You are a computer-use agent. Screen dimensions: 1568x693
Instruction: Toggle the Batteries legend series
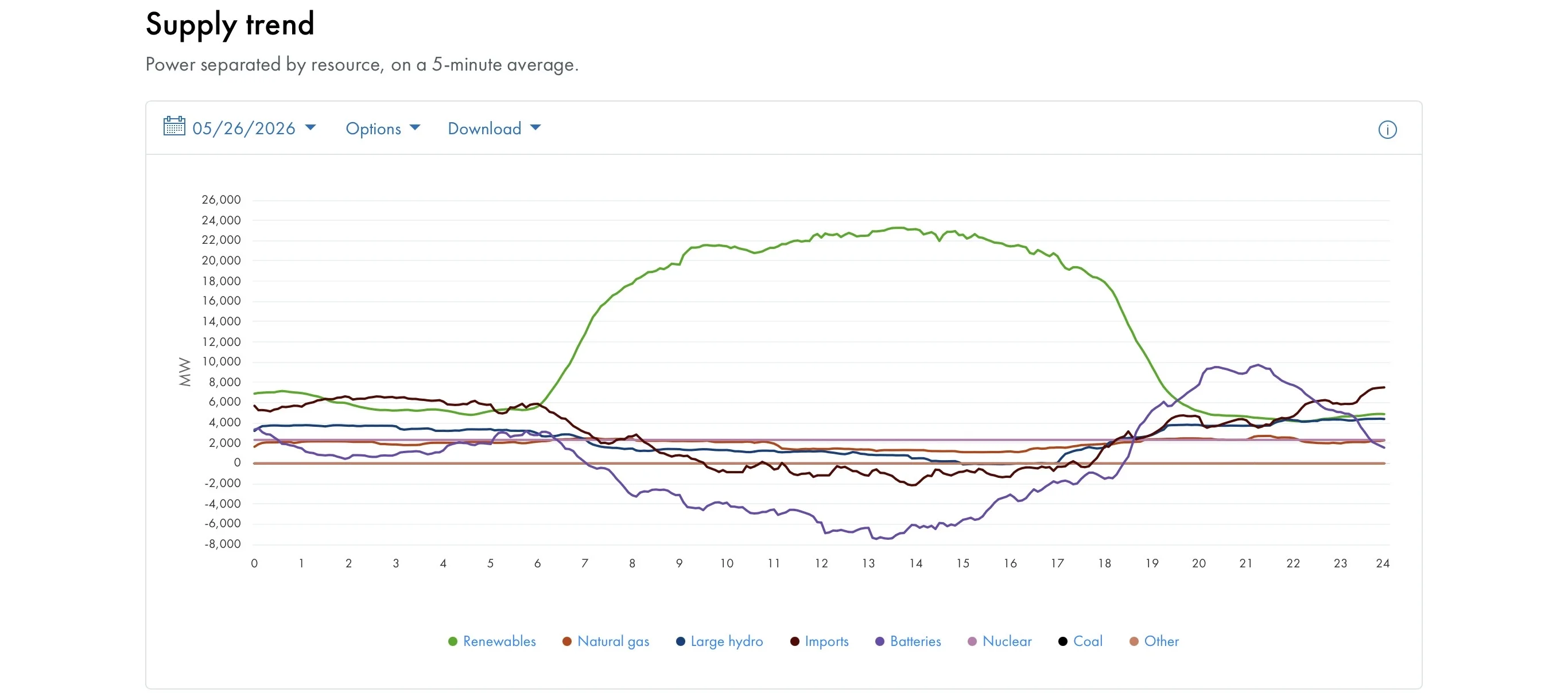click(x=908, y=641)
